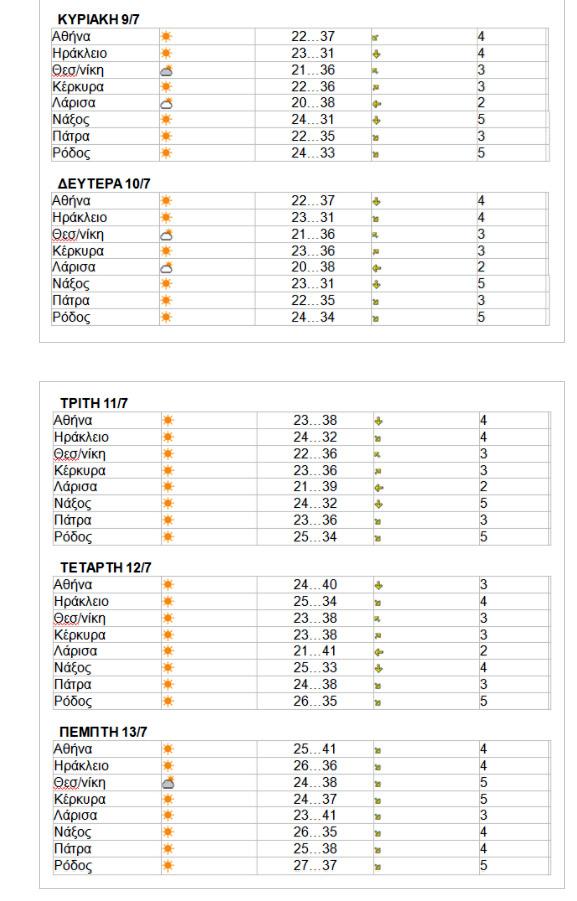Click the wind arrow for Νάξος on ΔΕΥΤΕΡΑ 10/7

[376, 284]
